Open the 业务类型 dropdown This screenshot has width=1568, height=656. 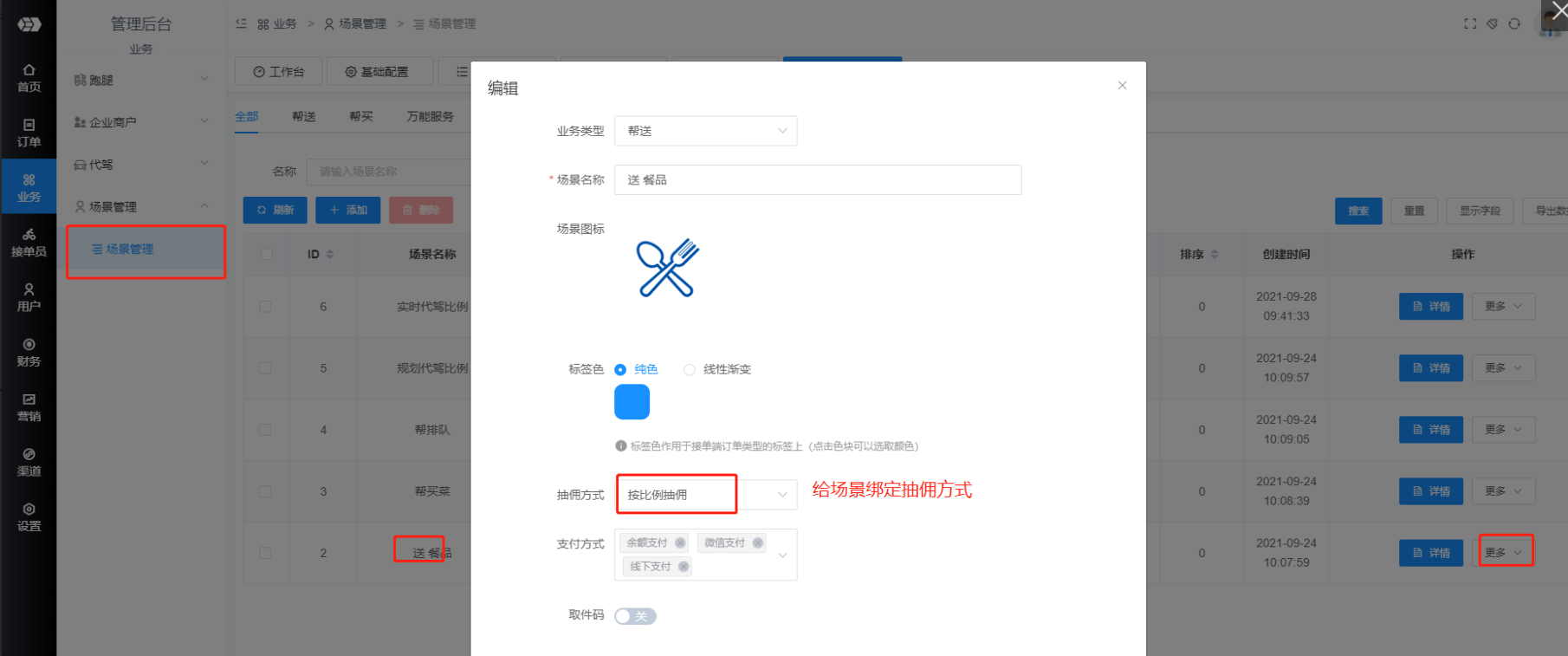point(705,131)
